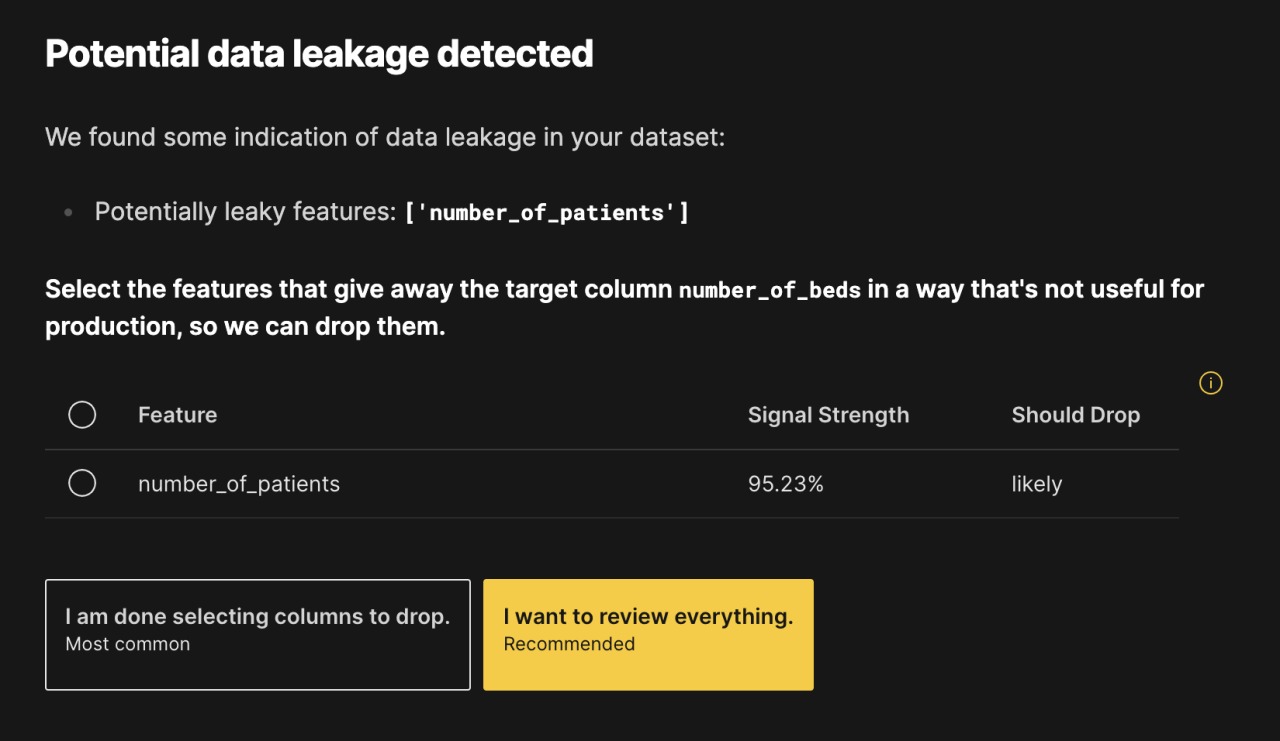Select the Feature column header
1280x741 pixels.
click(x=177, y=414)
